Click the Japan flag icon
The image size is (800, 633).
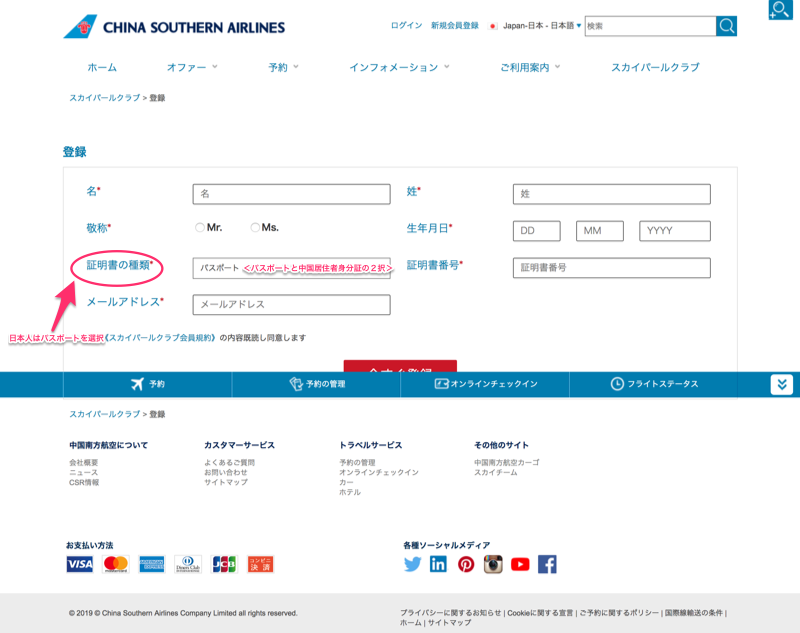coord(493,26)
